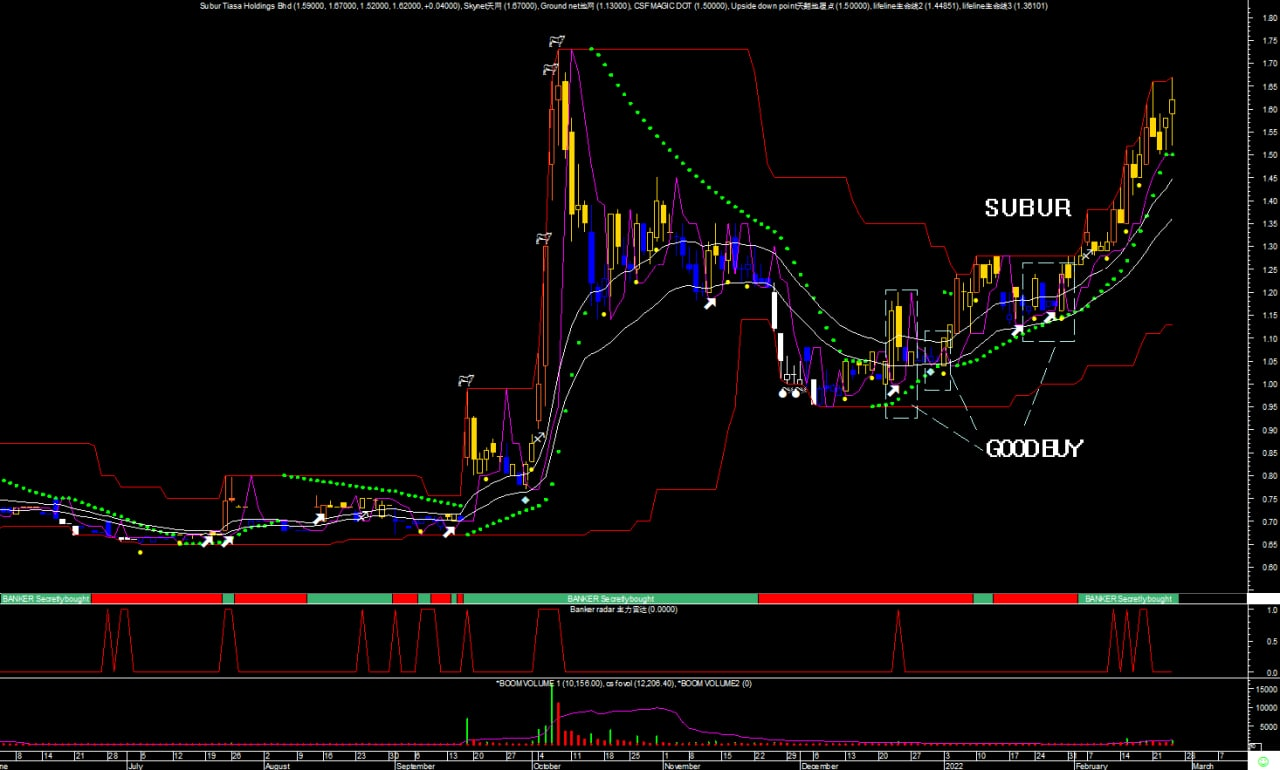Image resolution: width=1280 pixels, height=770 pixels.
Task: Select the GOODBUY annotation text
Action: pos(1034,449)
